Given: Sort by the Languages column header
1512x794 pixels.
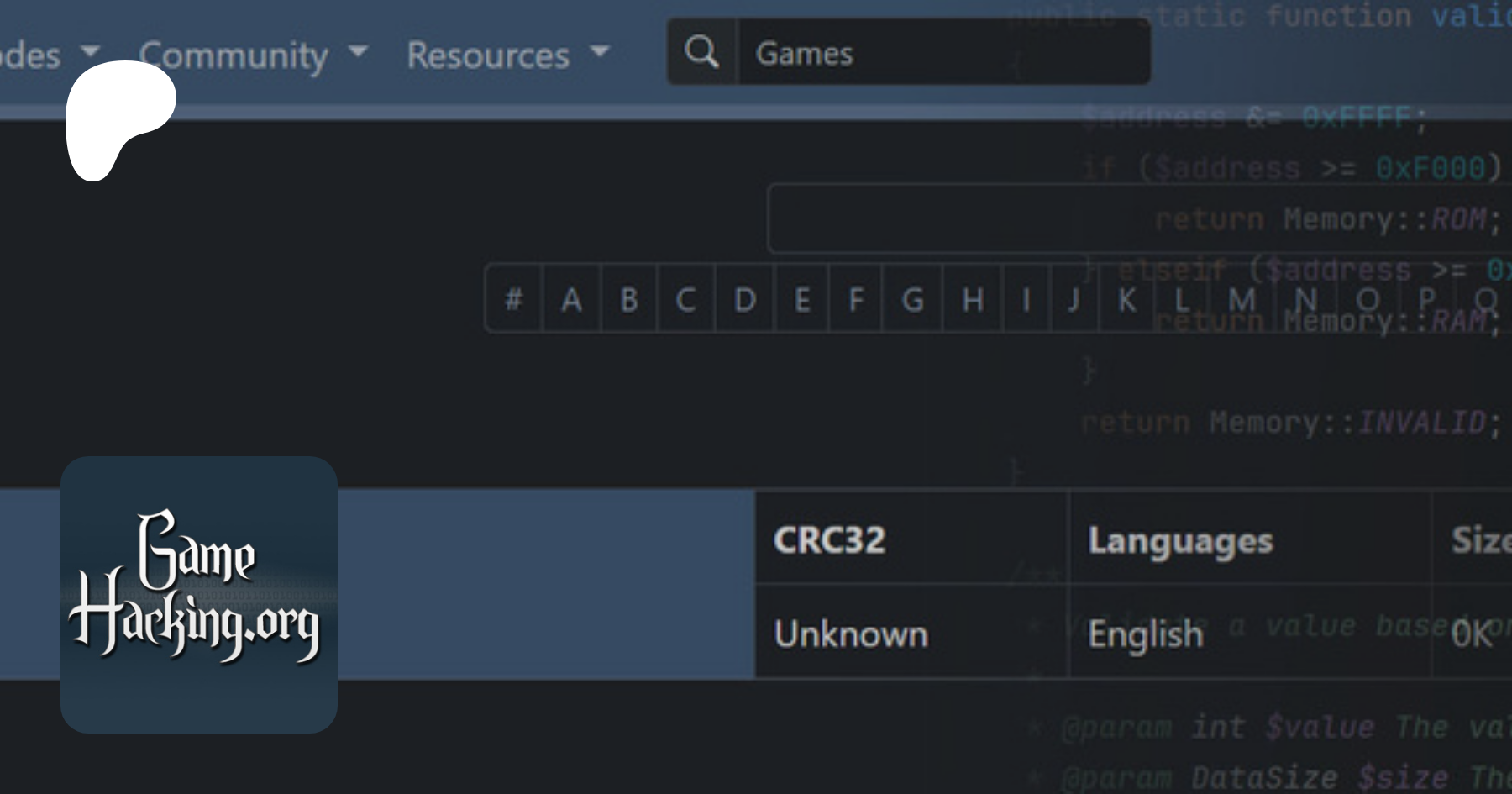Looking at the screenshot, I should pos(1179,540).
